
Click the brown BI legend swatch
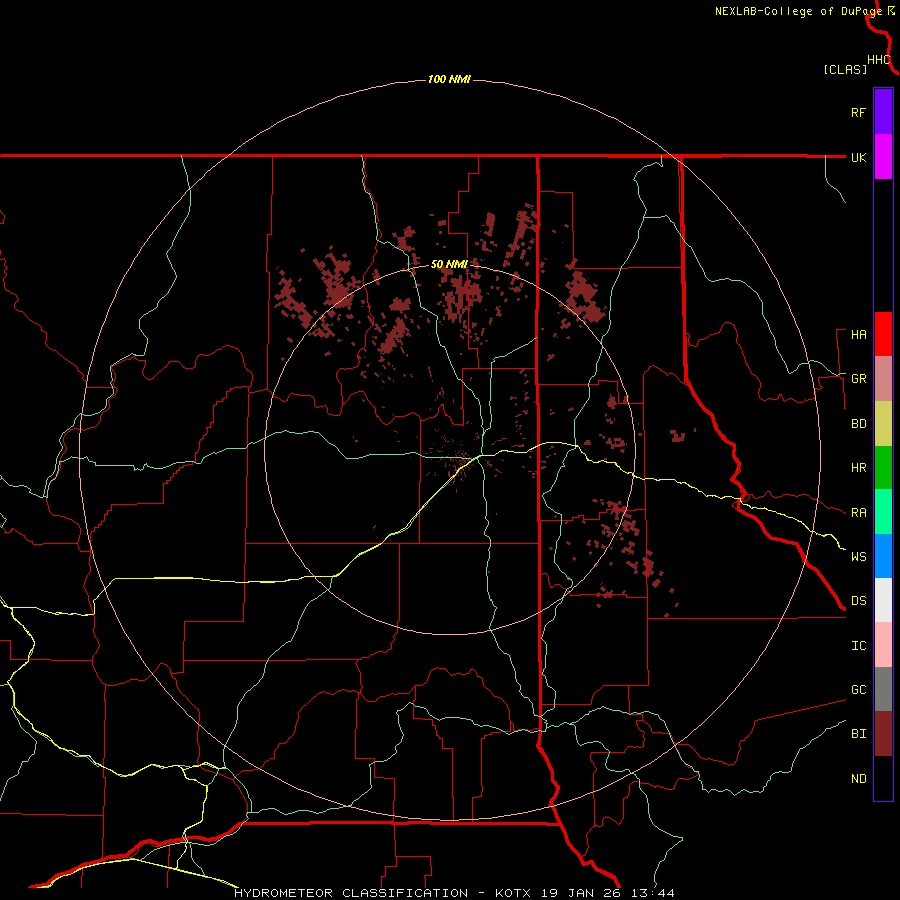point(883,734)
